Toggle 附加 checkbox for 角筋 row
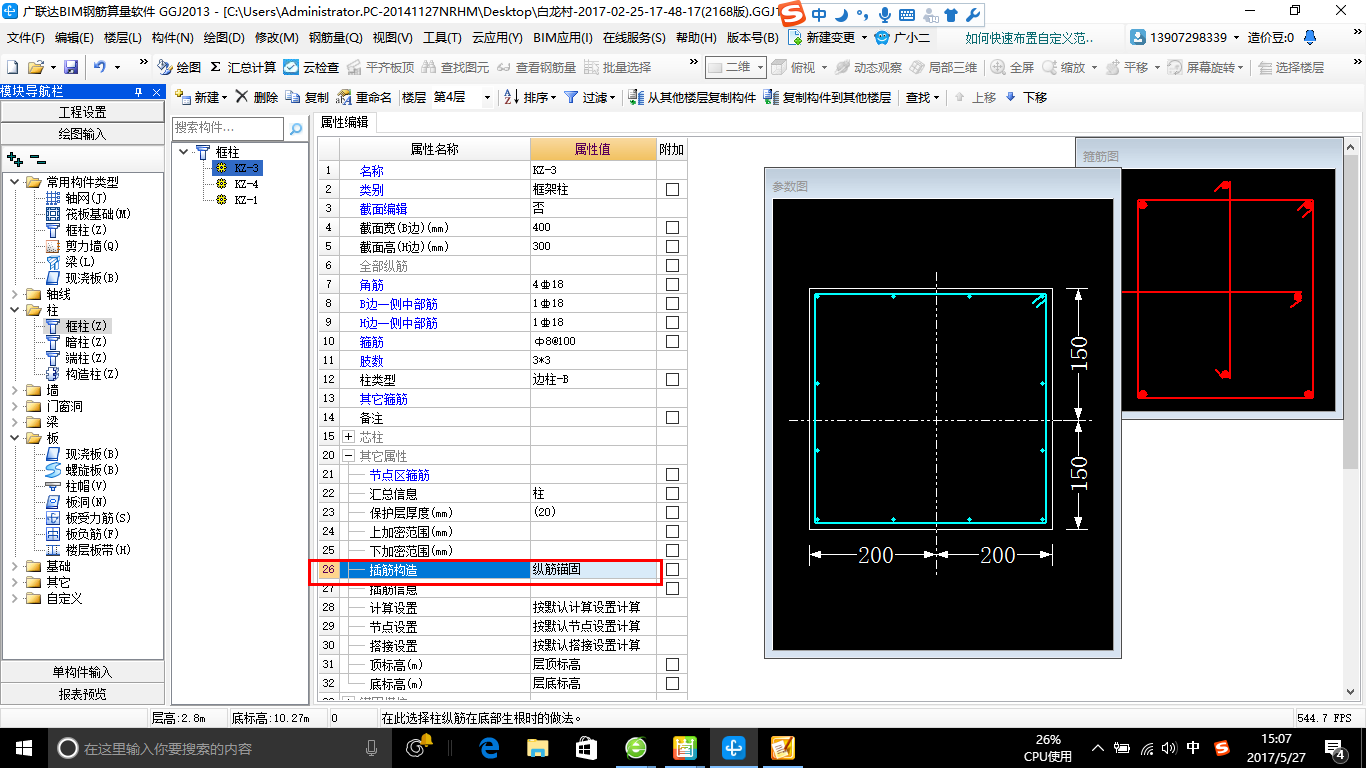This screenshot has width=1366, height=768. click(672, 285)
